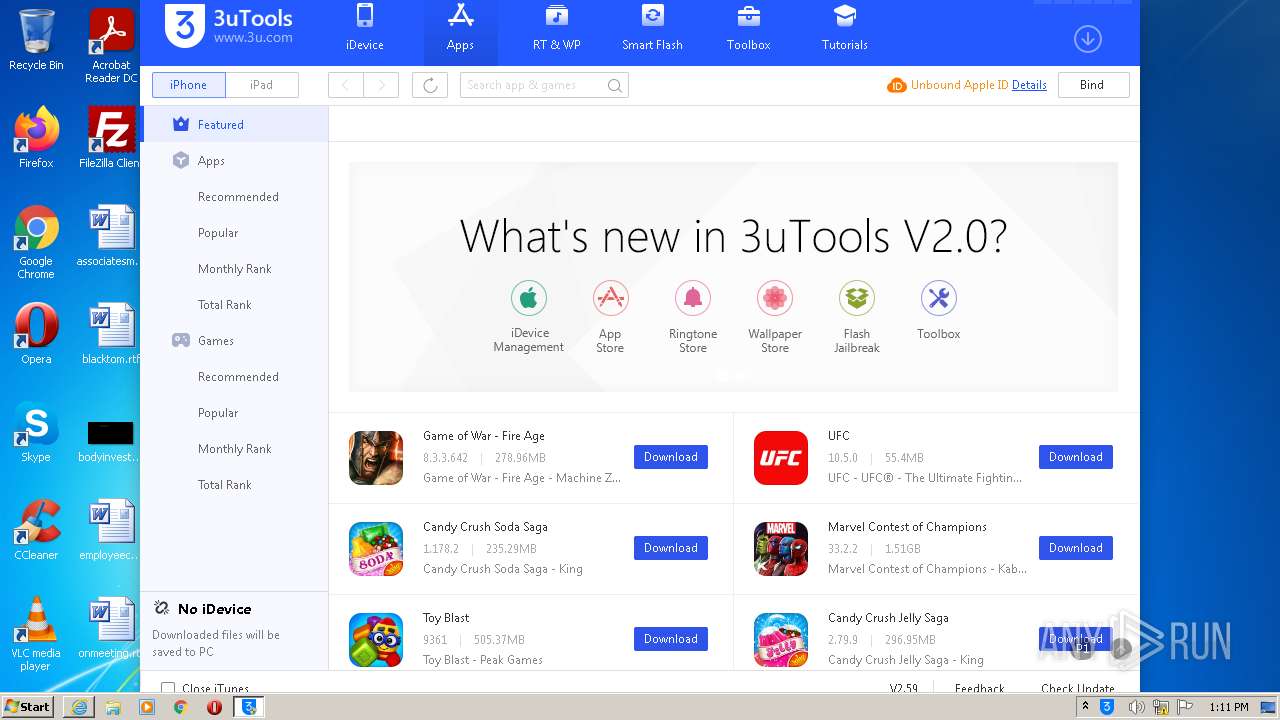Open Candy Crush Jelly Saga icon
Viewport: 1280px width, 720px height.
781,640
